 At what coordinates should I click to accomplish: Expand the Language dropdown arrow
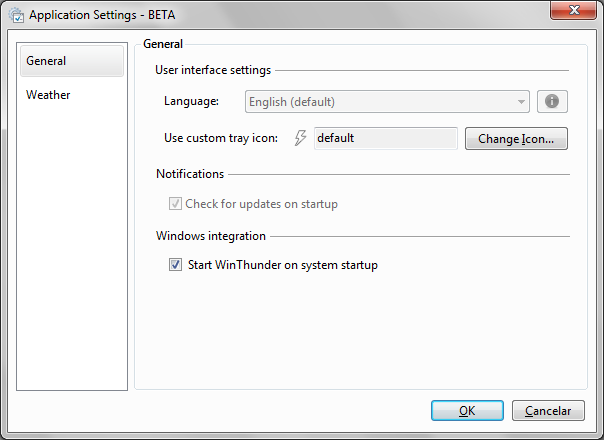click(521, 102)
